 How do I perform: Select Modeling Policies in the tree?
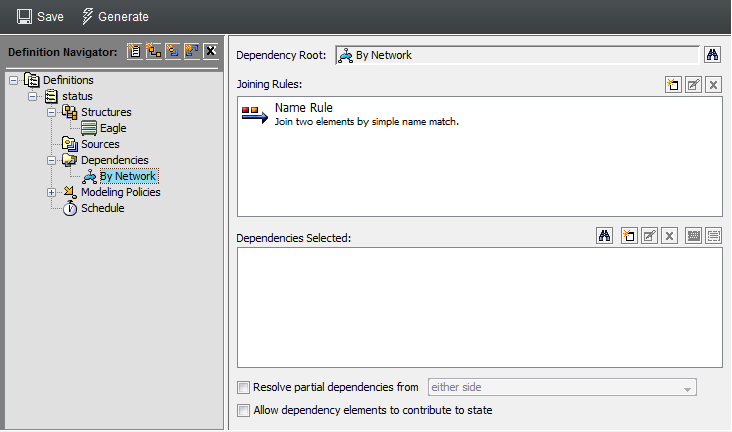(x=121, y=192)
